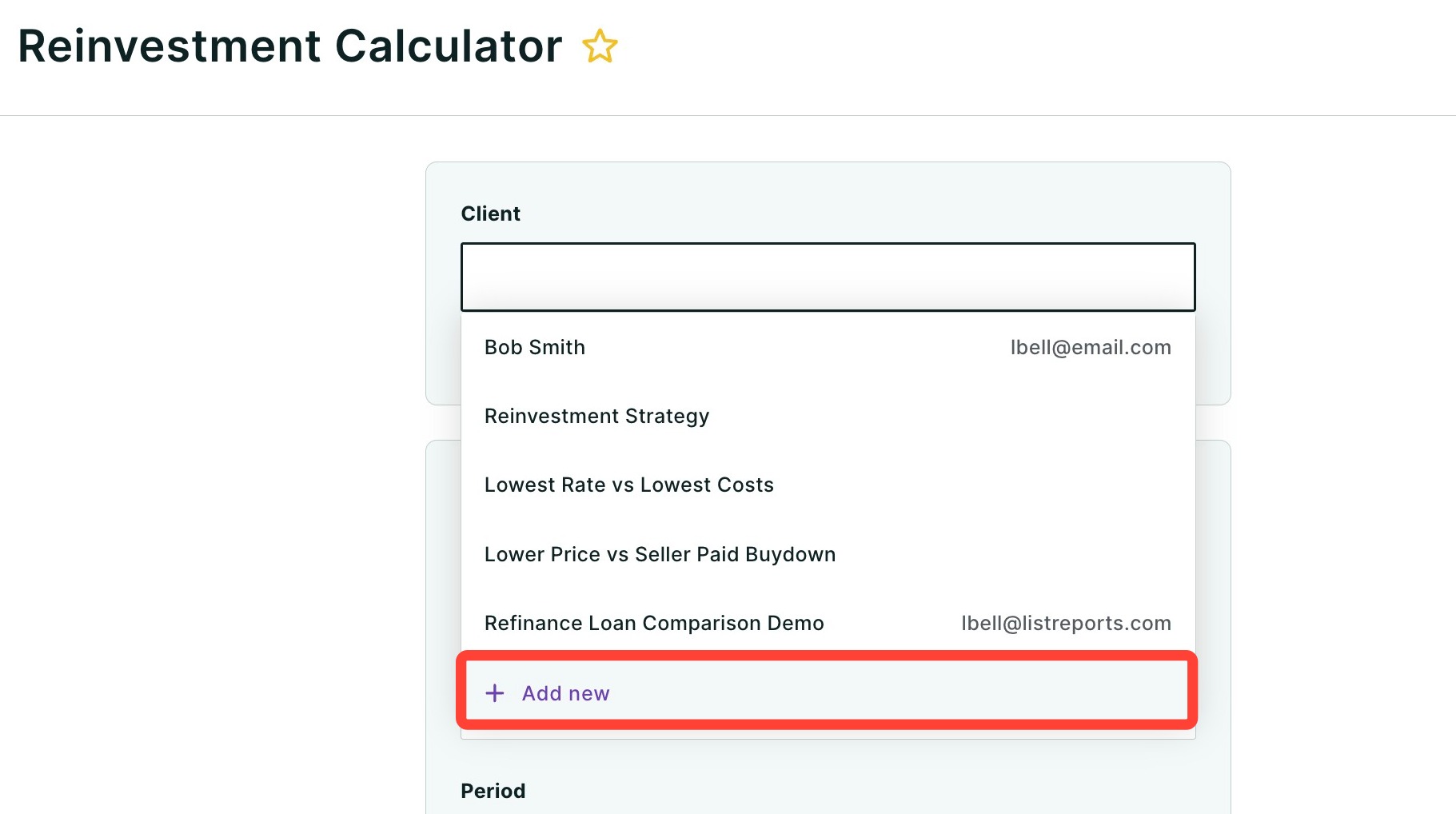
Task: Select Lower Price vs Seller Paid Buydown
Action: click(x=828, y=554)
